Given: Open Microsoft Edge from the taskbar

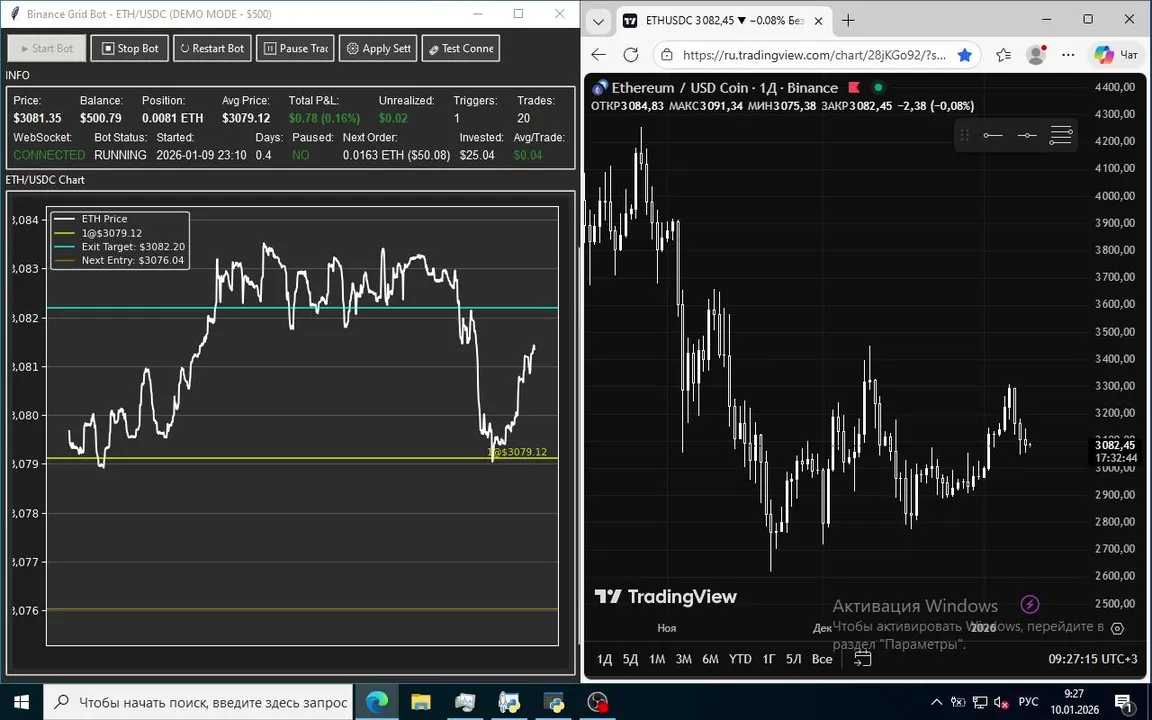Looking at the screenshot, I should pyautogui.click(x=377, y=702).
